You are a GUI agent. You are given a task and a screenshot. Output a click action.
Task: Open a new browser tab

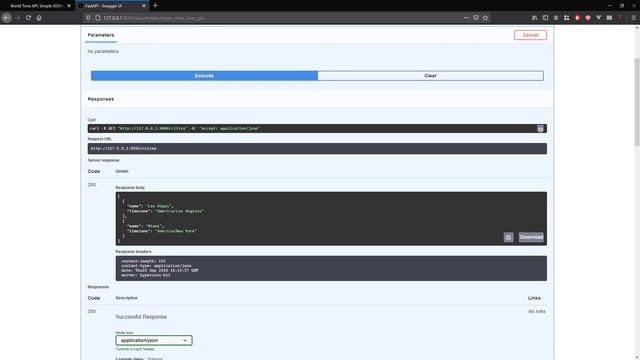click(x=155, y=6)
